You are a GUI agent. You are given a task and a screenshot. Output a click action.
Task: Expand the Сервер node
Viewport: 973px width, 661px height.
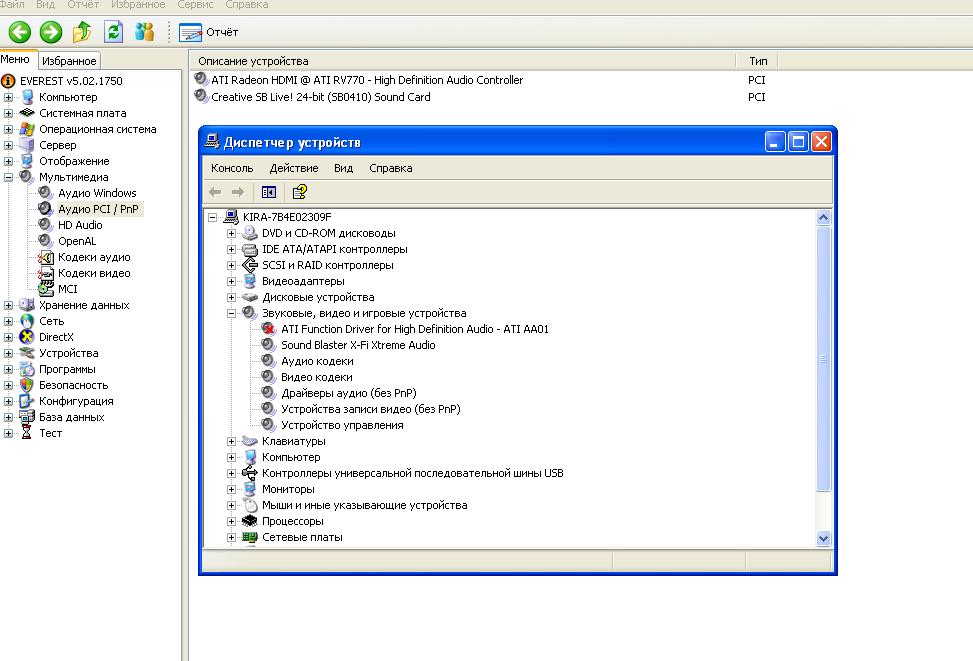click(8, 145)
